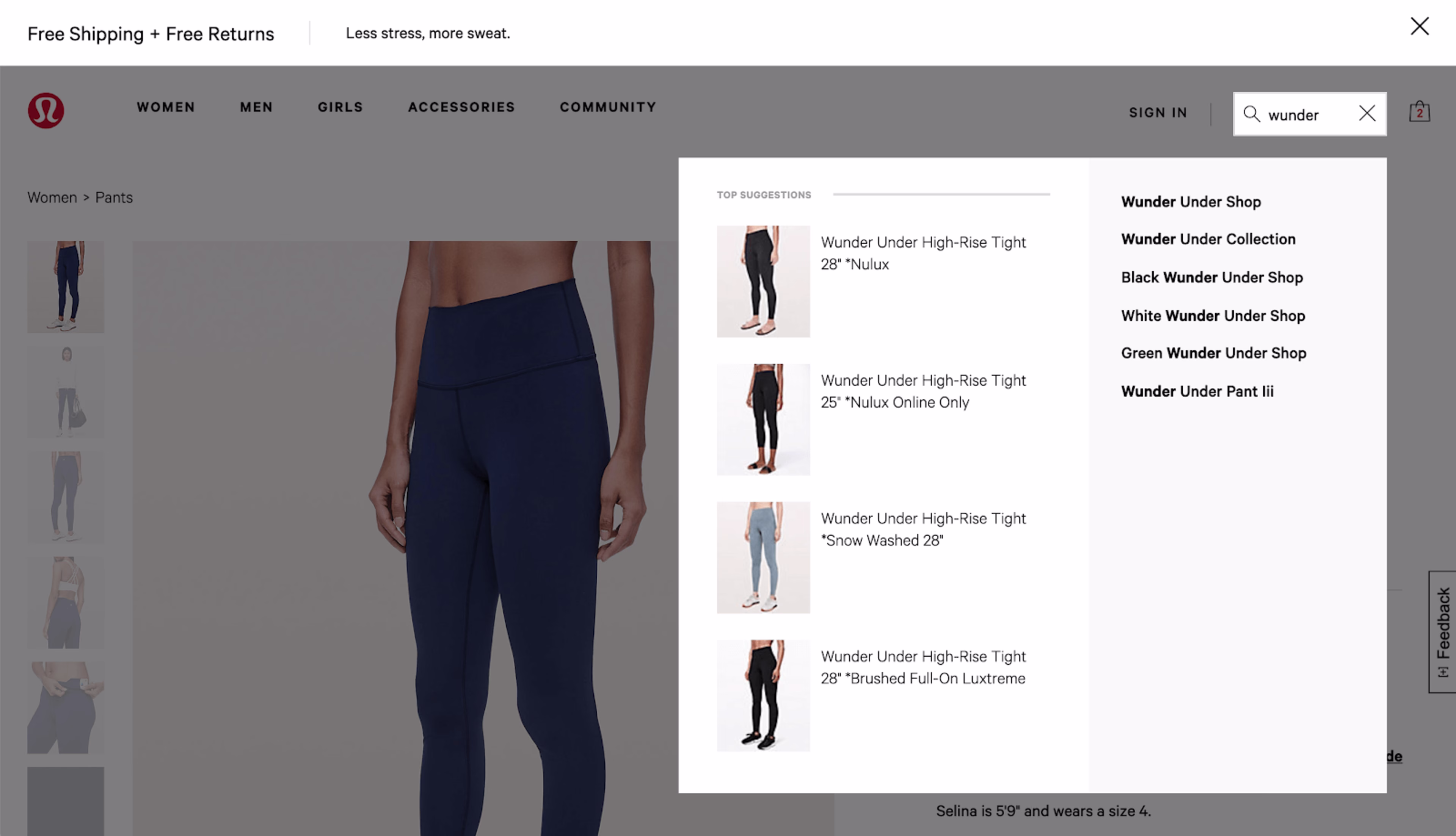Select Wunder Under Shop suggestion

click(x=1191, y=202)
